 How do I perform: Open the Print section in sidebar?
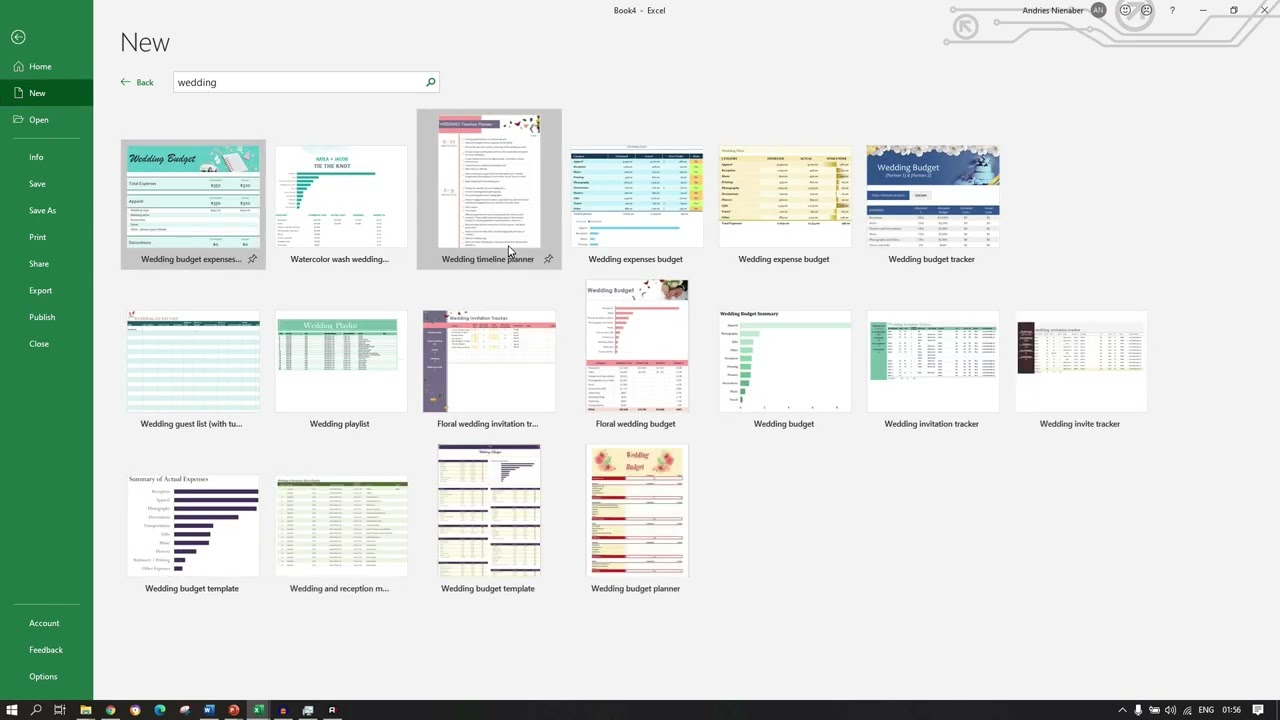[x=38, y=237]
